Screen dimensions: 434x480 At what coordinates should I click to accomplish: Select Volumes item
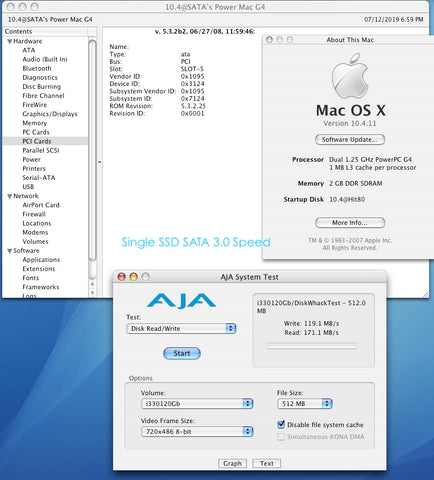[x=35, y=242]
